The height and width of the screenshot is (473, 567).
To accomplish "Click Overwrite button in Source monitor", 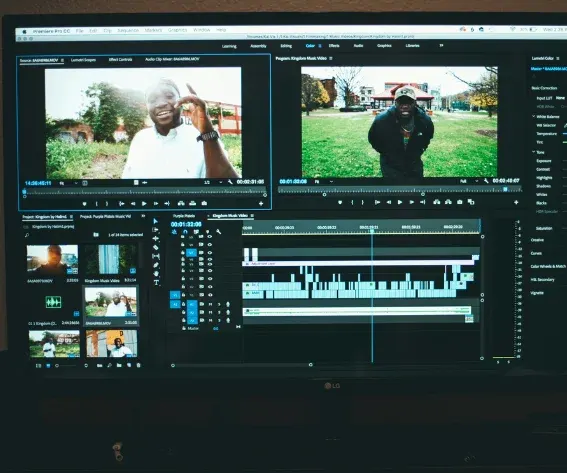I will tap(193, 204).
